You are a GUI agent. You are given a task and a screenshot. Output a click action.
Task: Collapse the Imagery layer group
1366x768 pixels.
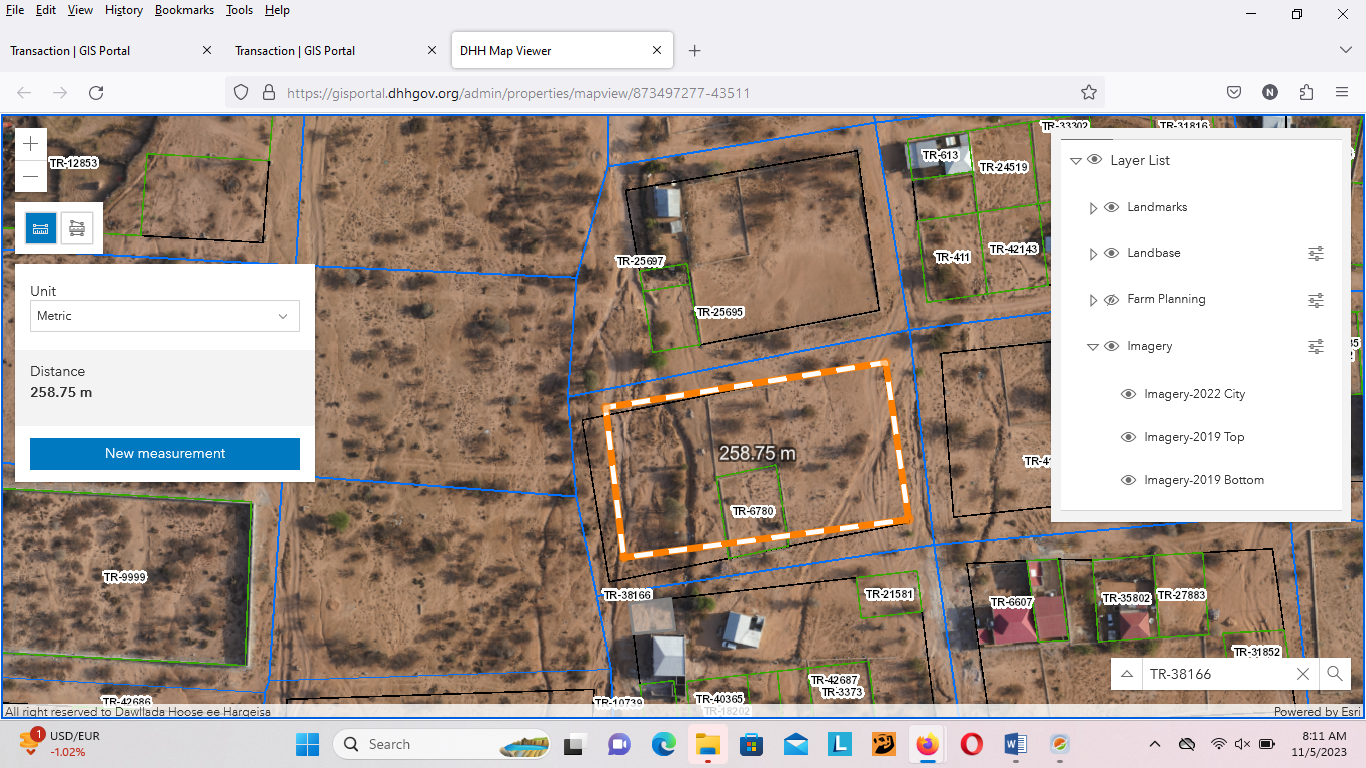click(1093, 347)
